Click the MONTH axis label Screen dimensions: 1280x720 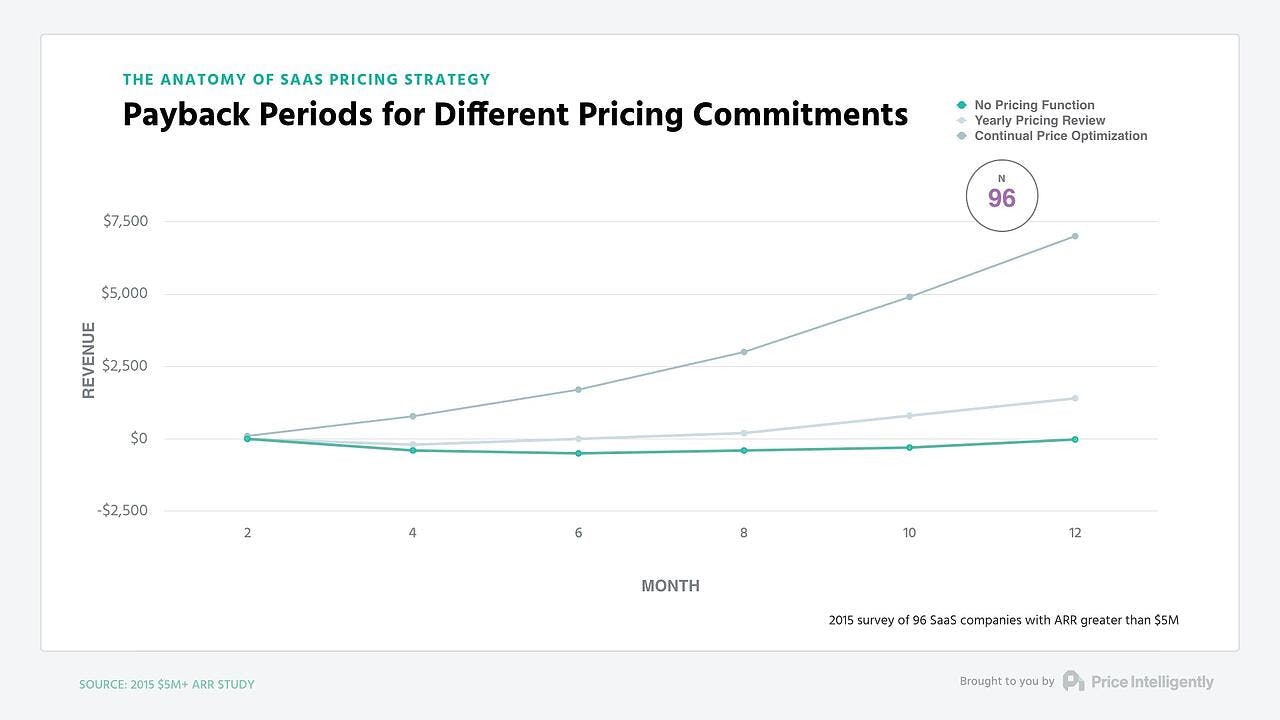[670, 586]
